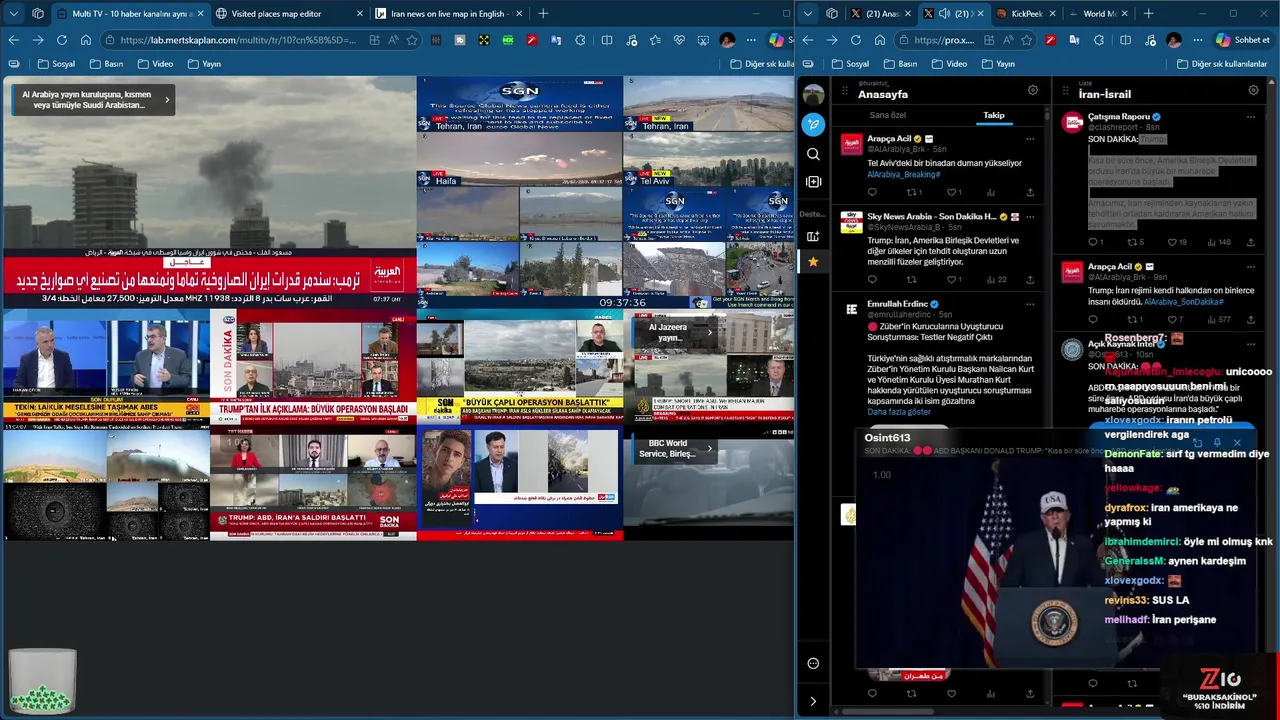Open the AlArabiya_SonDakika hashtag link

click(1184, 302)
